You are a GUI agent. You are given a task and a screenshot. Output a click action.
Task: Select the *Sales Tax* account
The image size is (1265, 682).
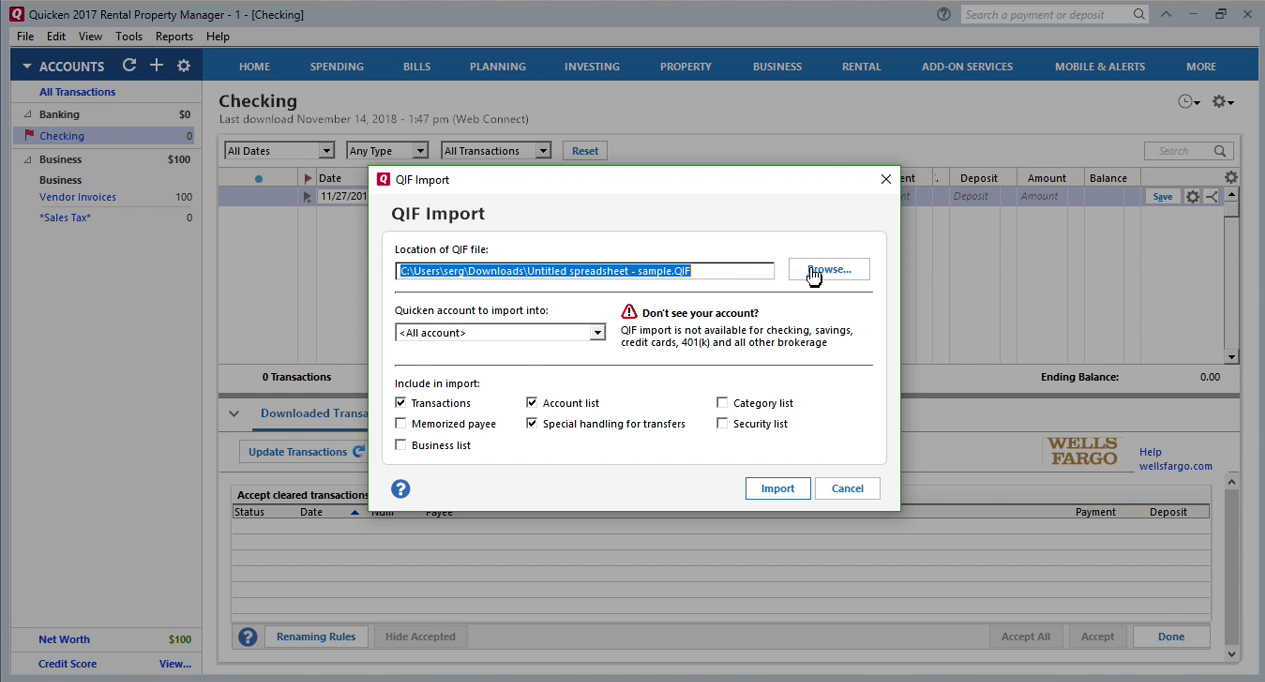click(x=65, y=217)
